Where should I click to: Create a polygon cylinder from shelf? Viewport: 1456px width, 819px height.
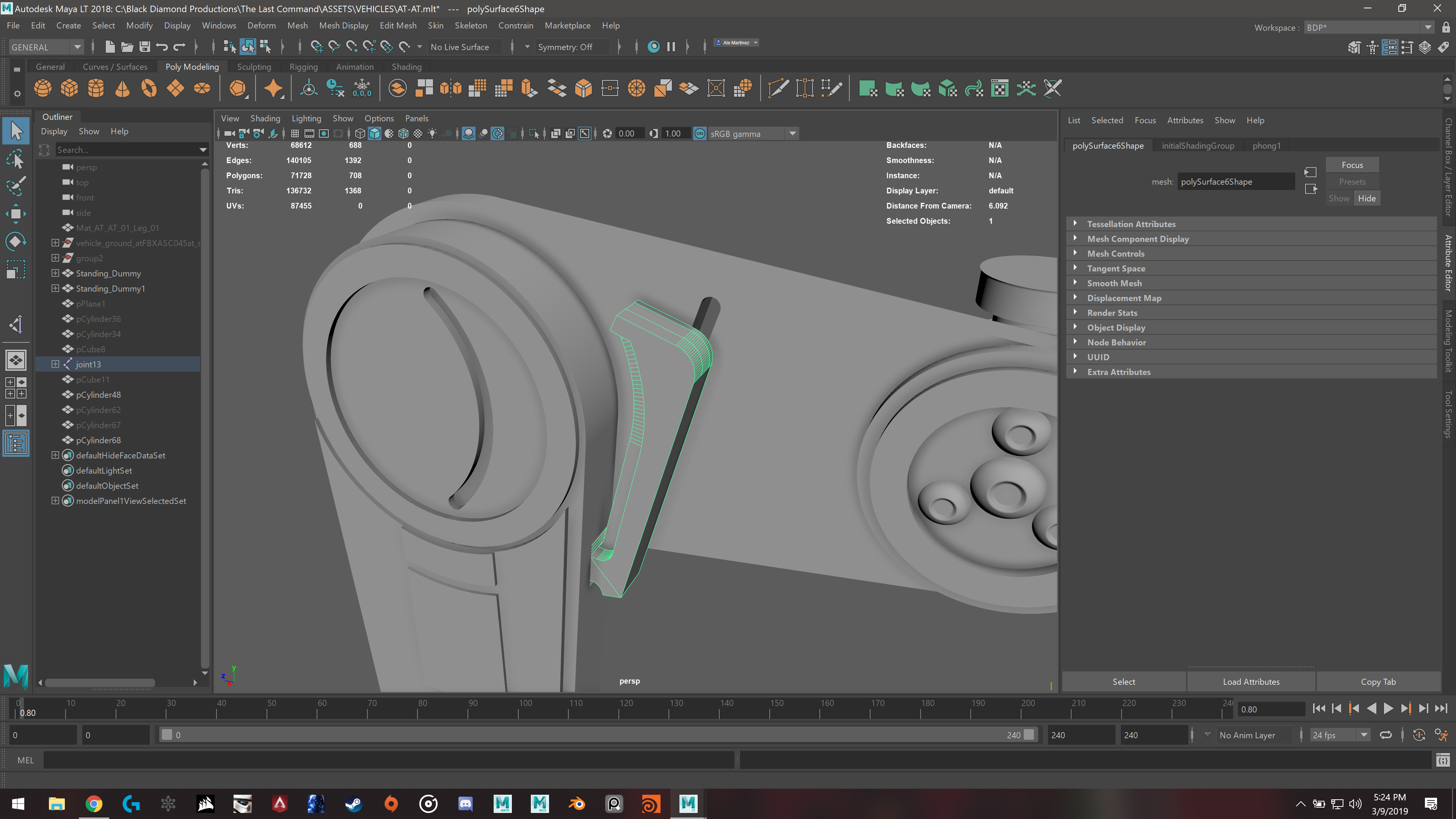pos(96,88)
